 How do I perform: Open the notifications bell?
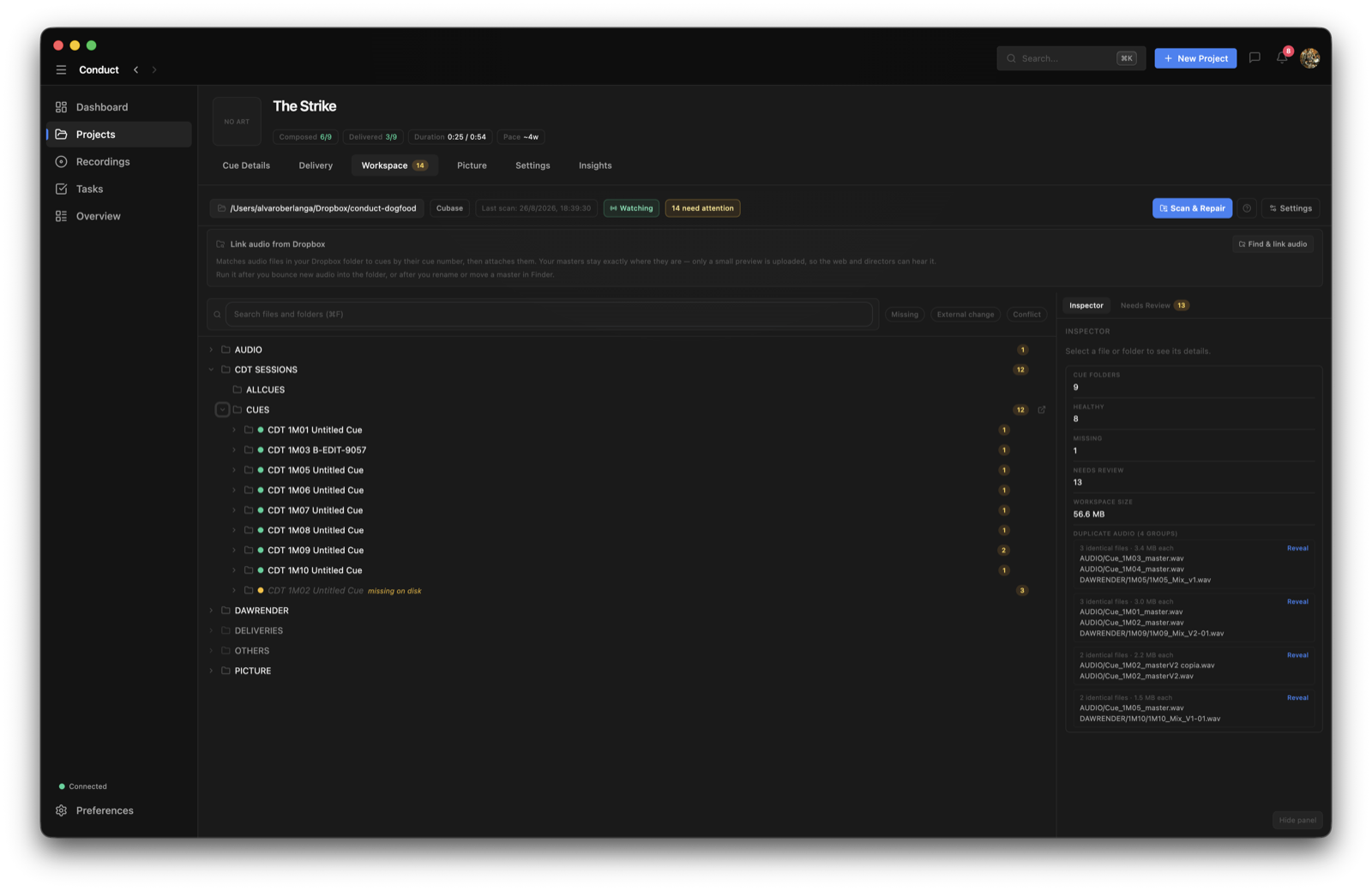tap(1282, 58)
